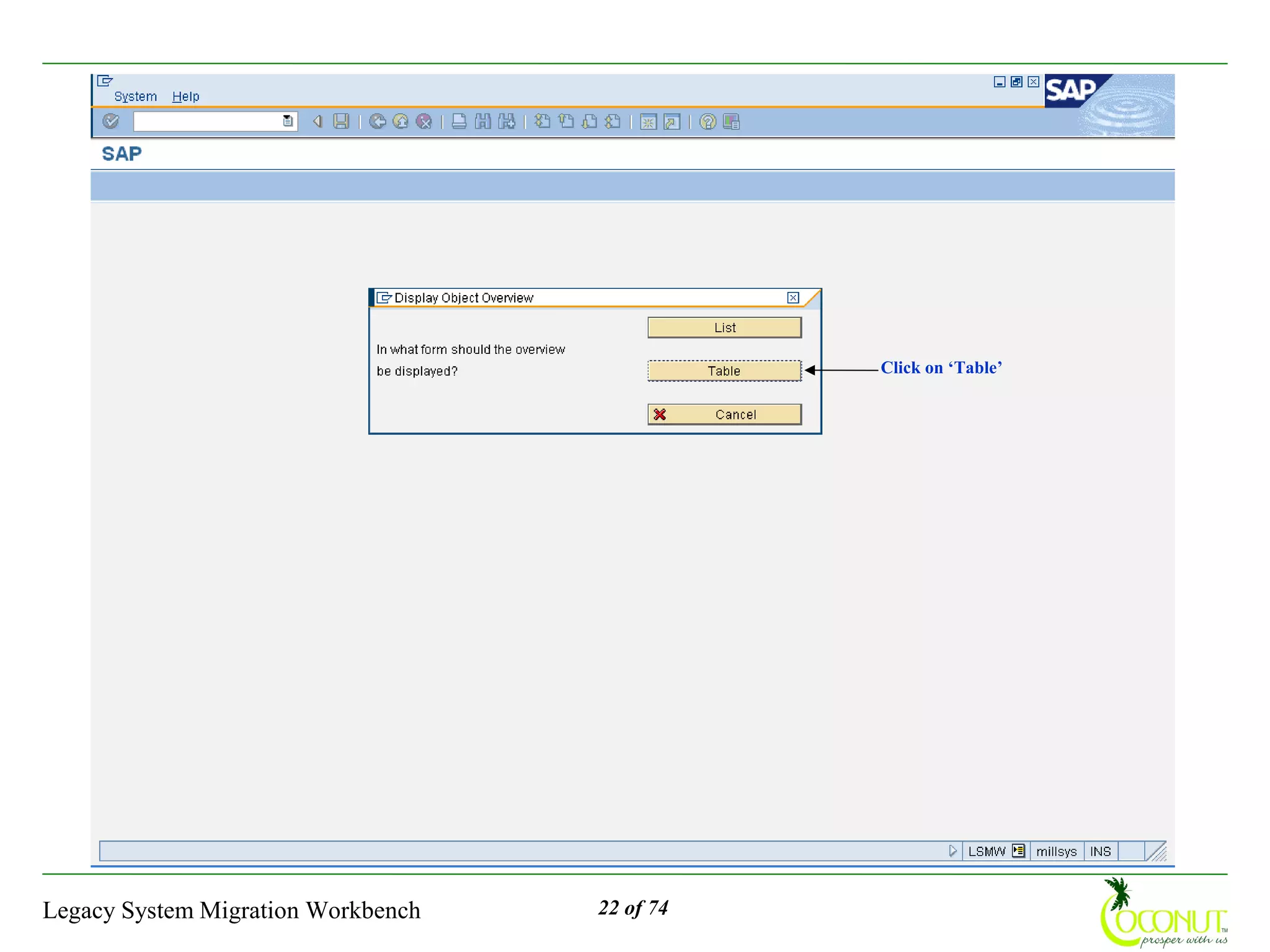Open the command field history dropdown

click(288, 121)
